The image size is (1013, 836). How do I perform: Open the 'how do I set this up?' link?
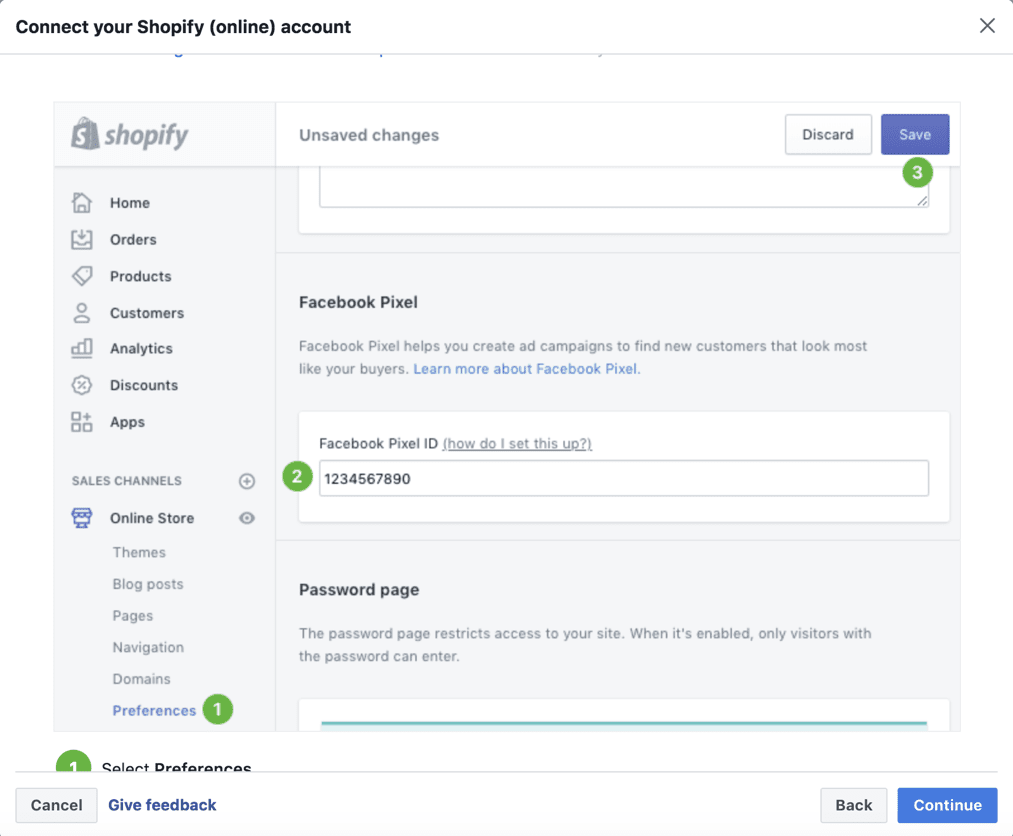pyautogui.click(x=516, y=443)
